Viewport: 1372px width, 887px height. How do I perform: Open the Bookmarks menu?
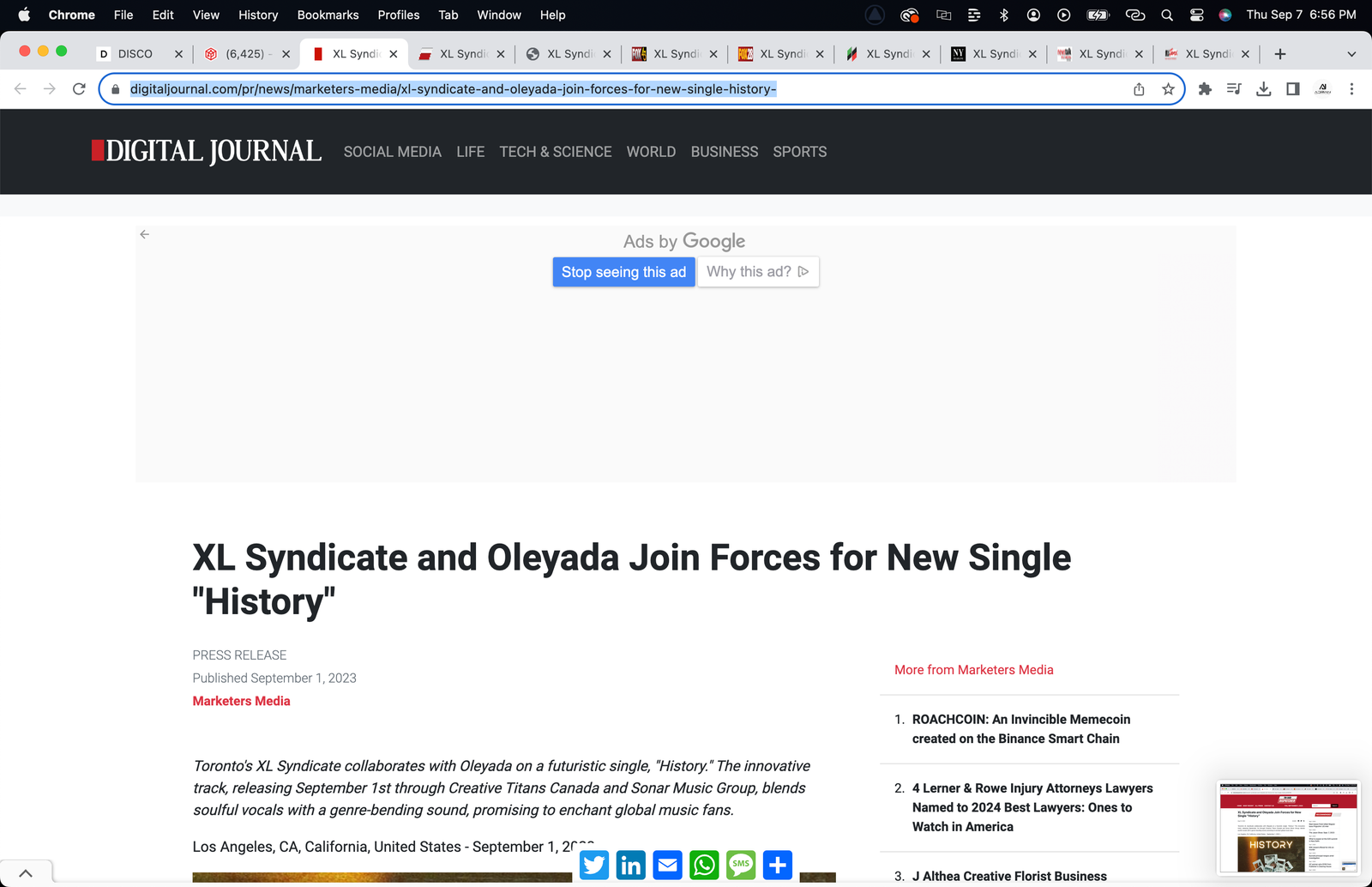(328, 15)
